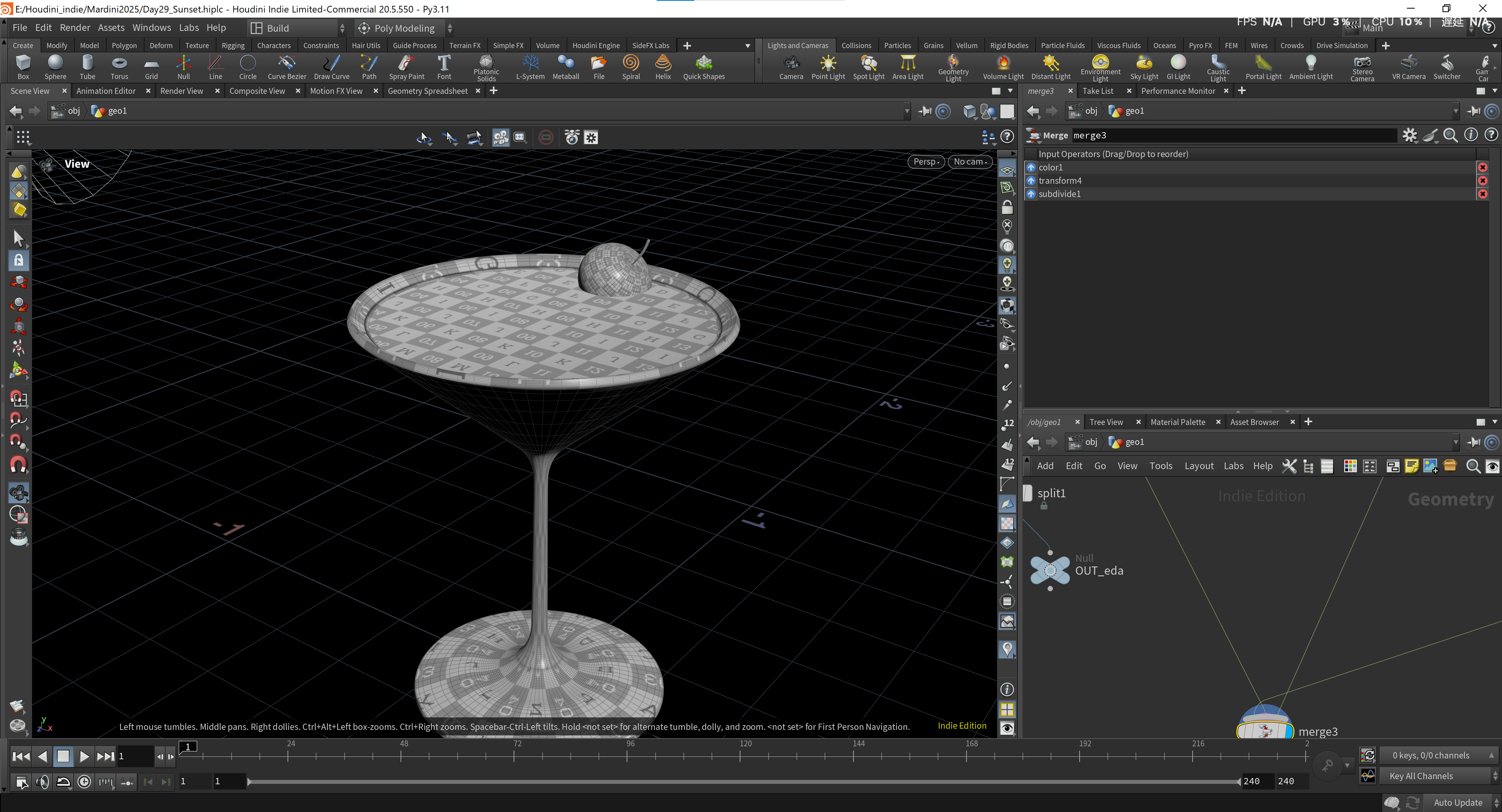Create a Box from the shelf
This screenshot has height=812, width=1502.
pyautogui.click(x=23, y=66)
